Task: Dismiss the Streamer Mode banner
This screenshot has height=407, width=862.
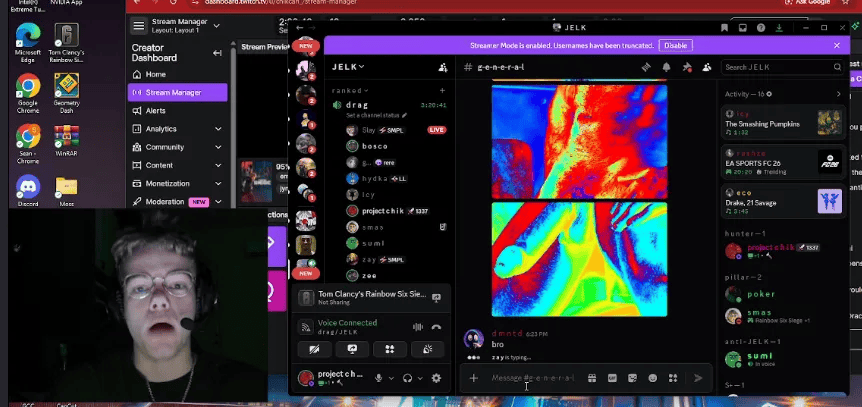Action: [x=837, y=46]
